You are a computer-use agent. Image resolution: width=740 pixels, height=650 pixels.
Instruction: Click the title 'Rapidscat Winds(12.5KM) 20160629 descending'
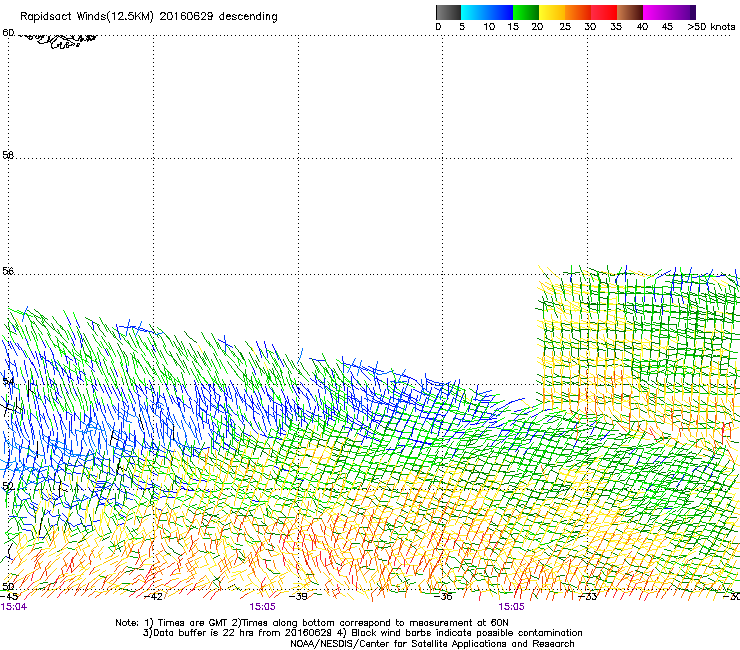tap(149, 17)
